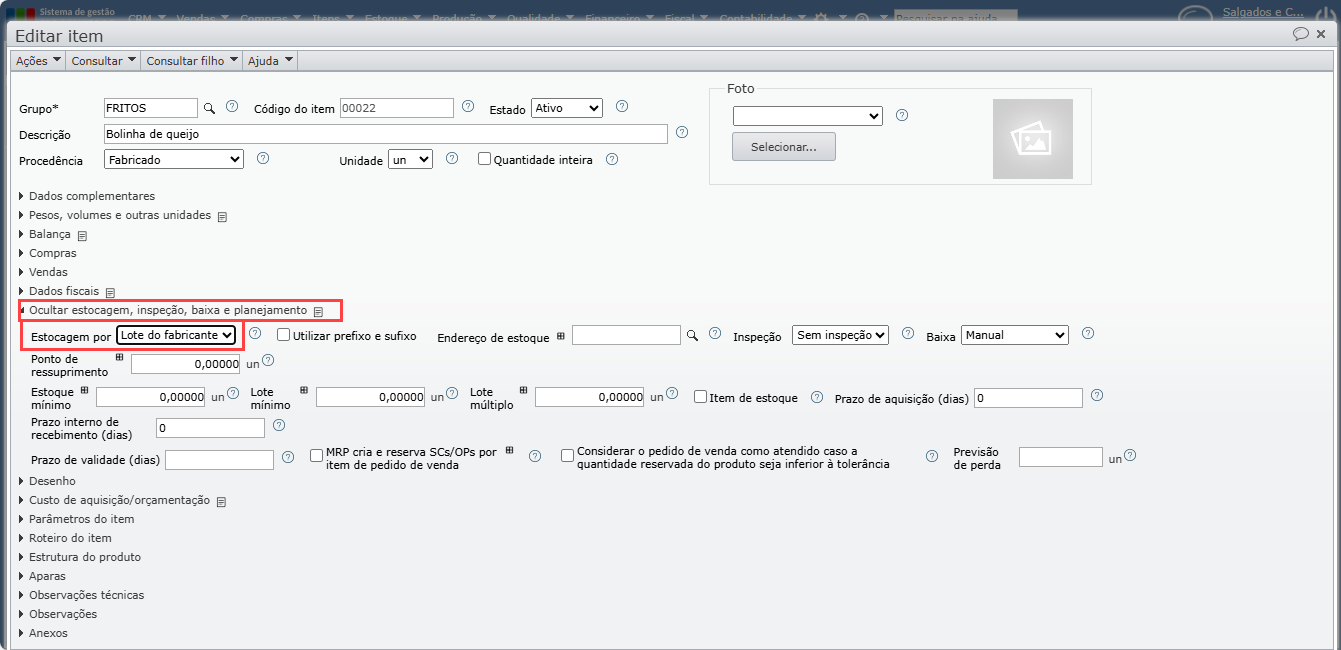Viewport: 1341px width, 650px height.
Task: Open the Consultar filho menu
Action: pyautogui.click(x=192, y=61)
